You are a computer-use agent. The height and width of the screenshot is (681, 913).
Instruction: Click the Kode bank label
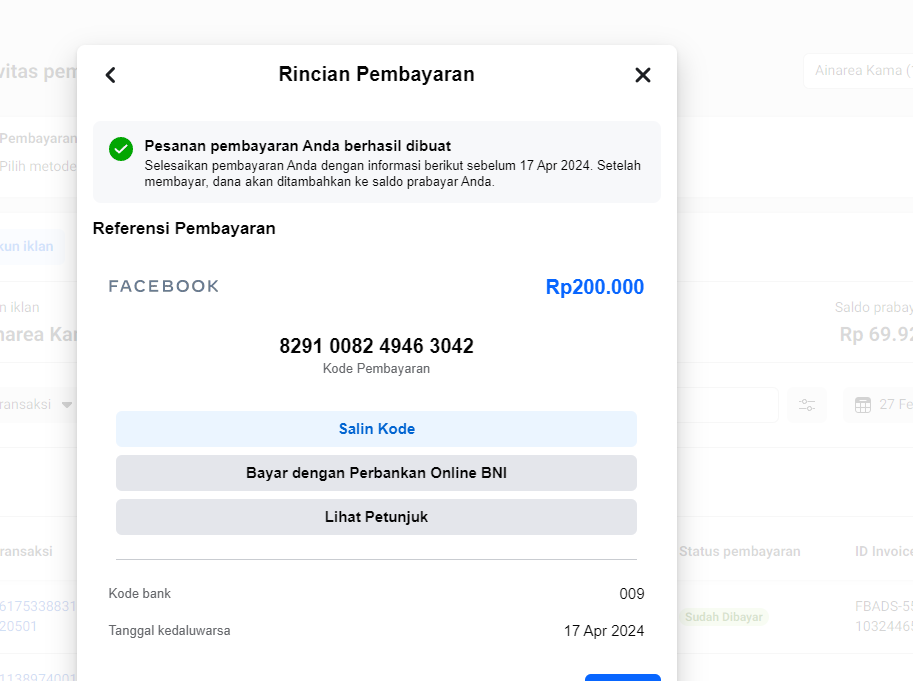click(140, 593)
